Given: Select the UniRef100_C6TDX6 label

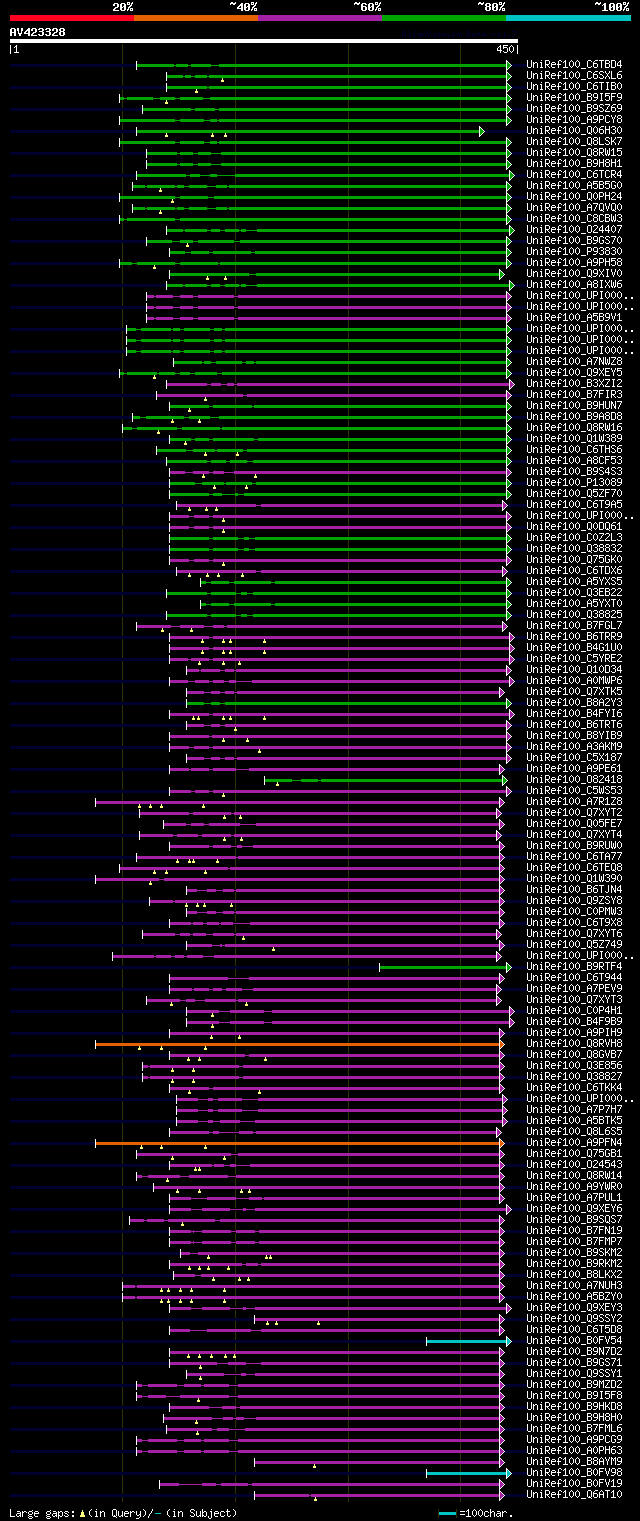Looking at the screenshot, I should (x=574, y=570).
